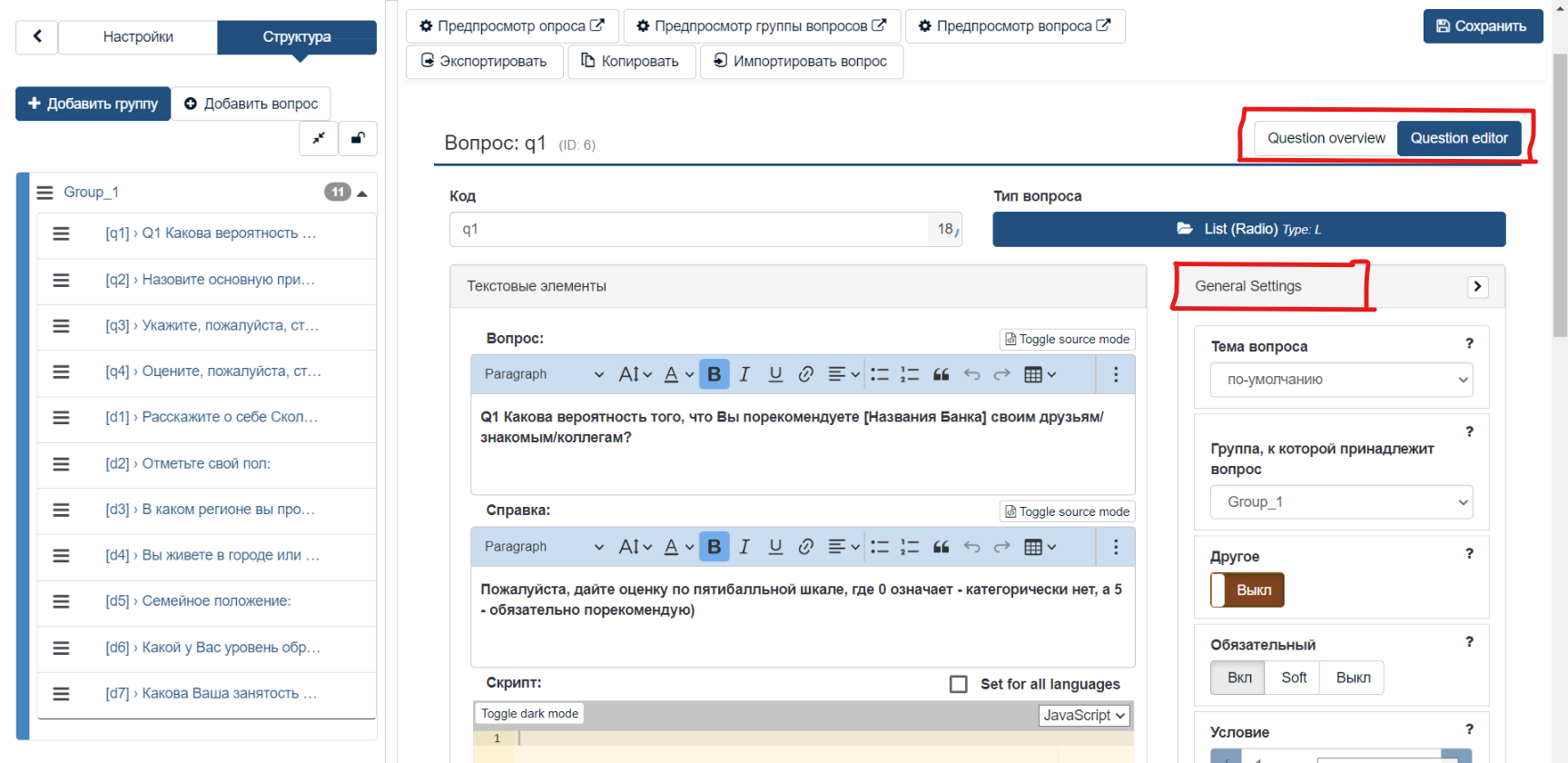This screenshot has height=763, width=1568.
Task: Open help for the Тема вопроса setting
Action: [1469, 343]
